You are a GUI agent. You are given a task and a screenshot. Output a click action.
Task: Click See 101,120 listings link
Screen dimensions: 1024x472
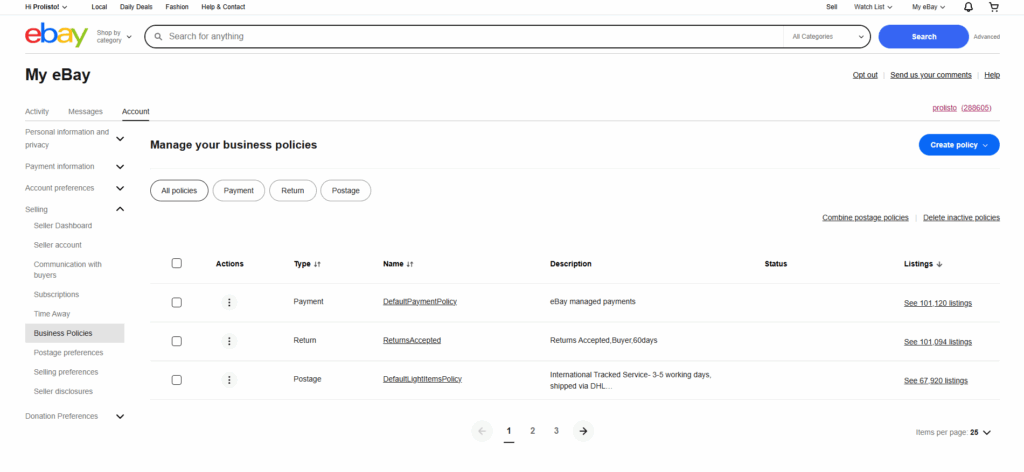pos(938,303)
